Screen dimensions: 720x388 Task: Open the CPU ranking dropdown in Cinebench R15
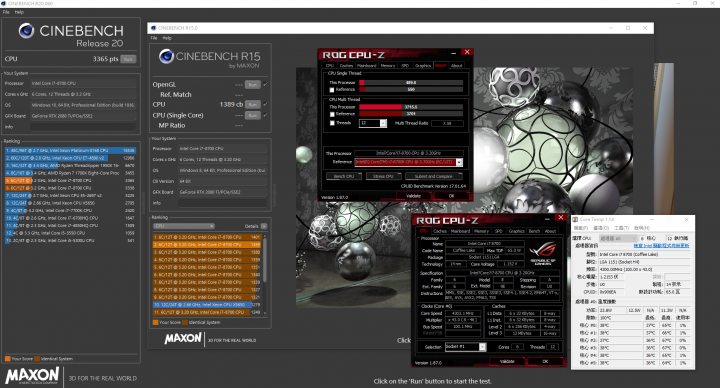click(x=184, y=226)
